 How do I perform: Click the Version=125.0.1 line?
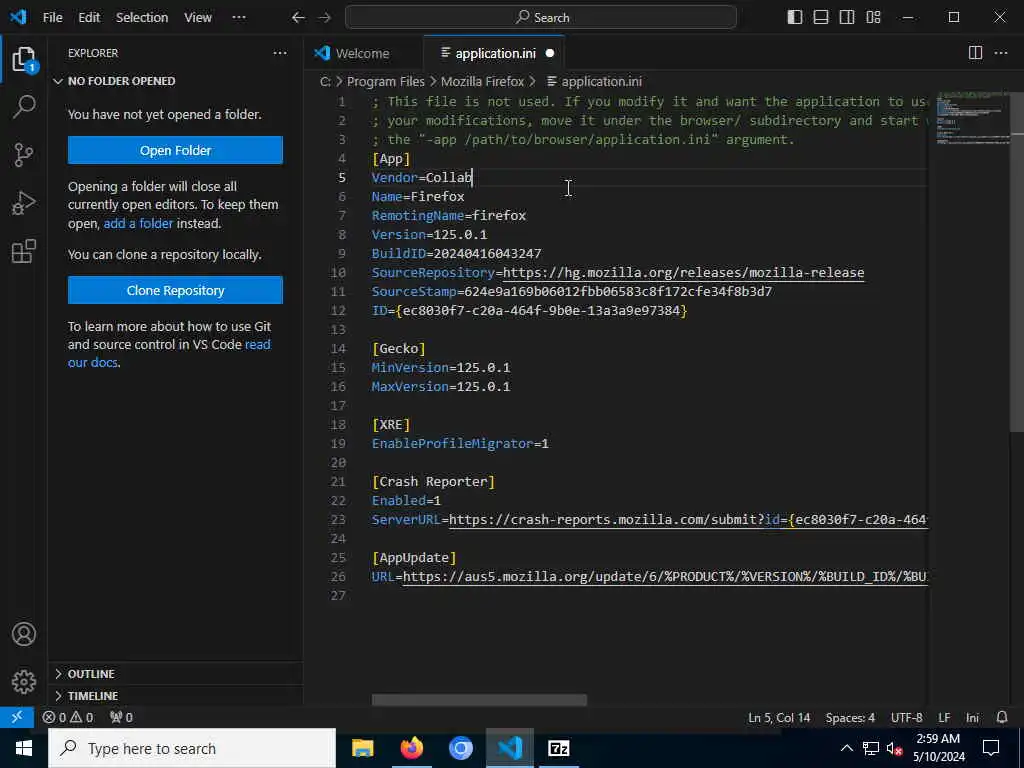[x=429, y=234]
